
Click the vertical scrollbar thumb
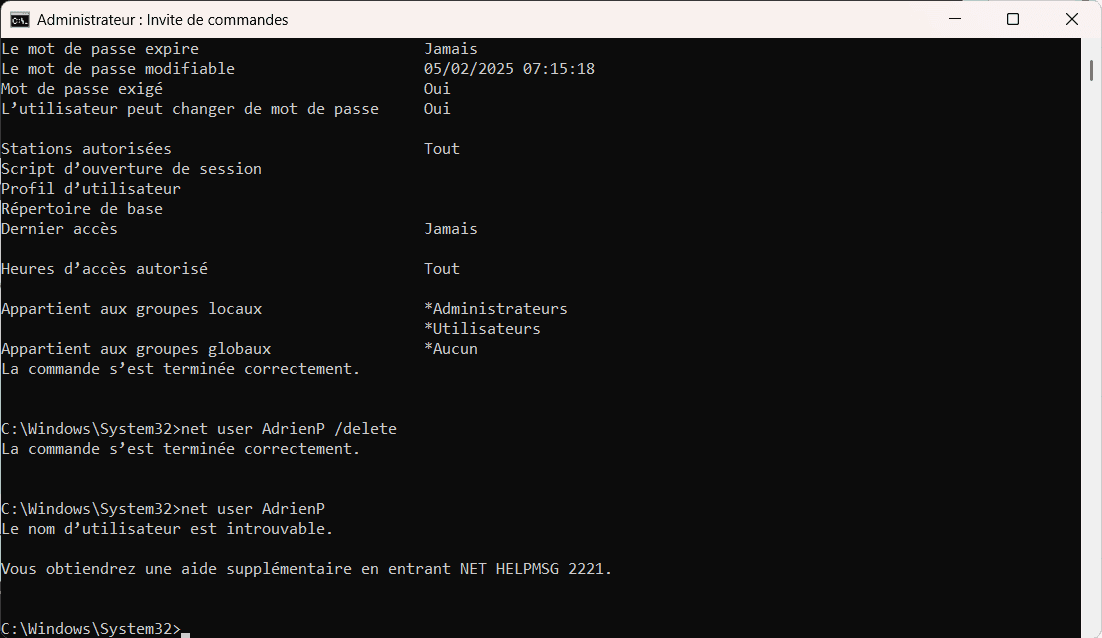1091,70
